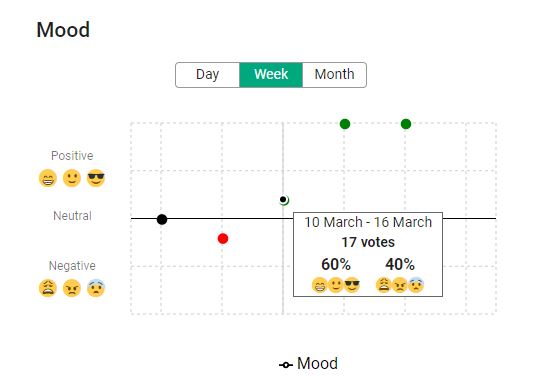Click the angry emoji inside the tooltip
The width and height of the screenshot is (543, 381).
tap(400, 285)
